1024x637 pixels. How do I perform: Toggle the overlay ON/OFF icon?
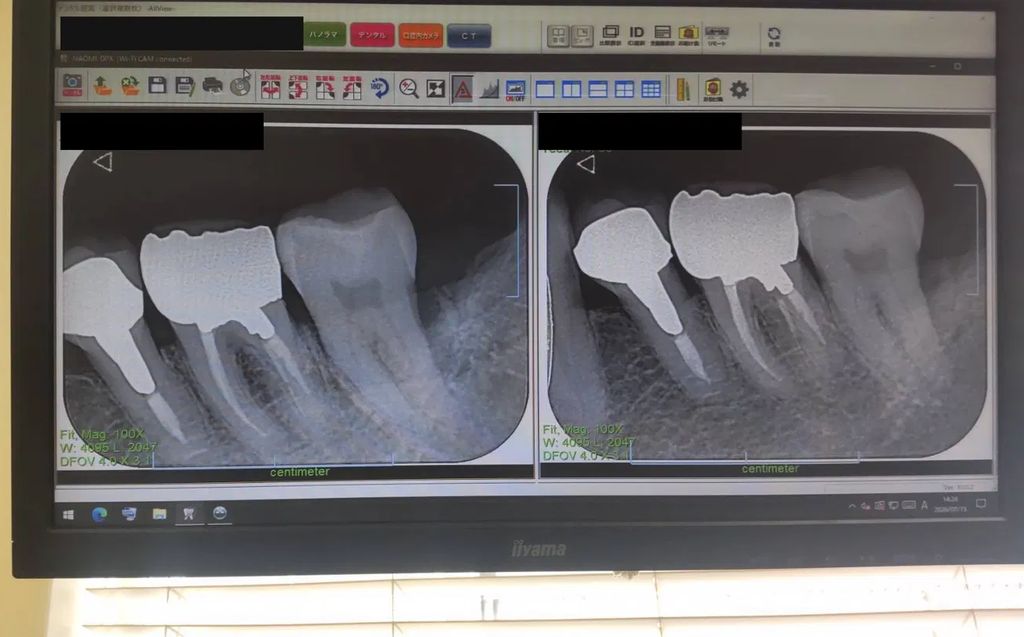click(515, 90)
